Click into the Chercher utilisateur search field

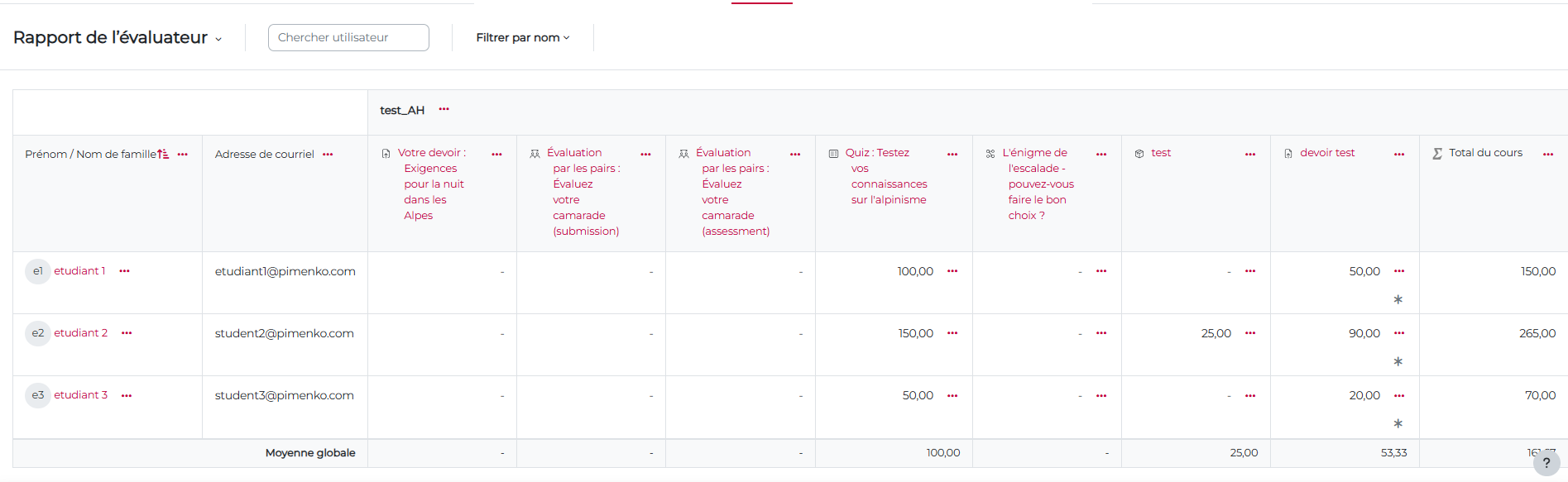[348, 38]
